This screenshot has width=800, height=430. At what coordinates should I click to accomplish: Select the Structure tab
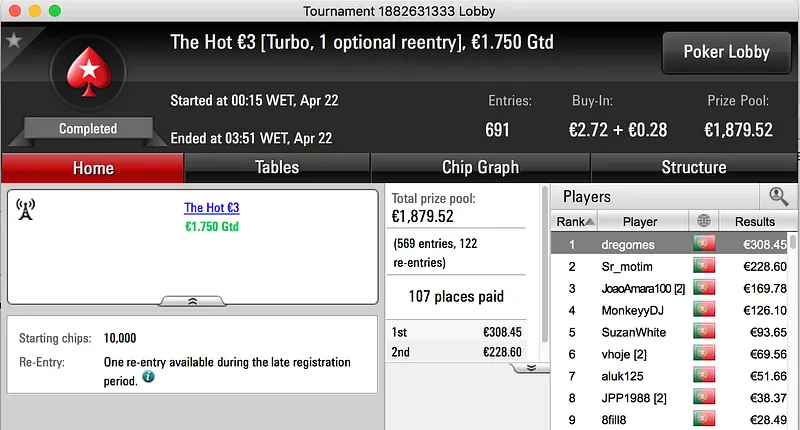pyautogui.click(x=693, y=167)
